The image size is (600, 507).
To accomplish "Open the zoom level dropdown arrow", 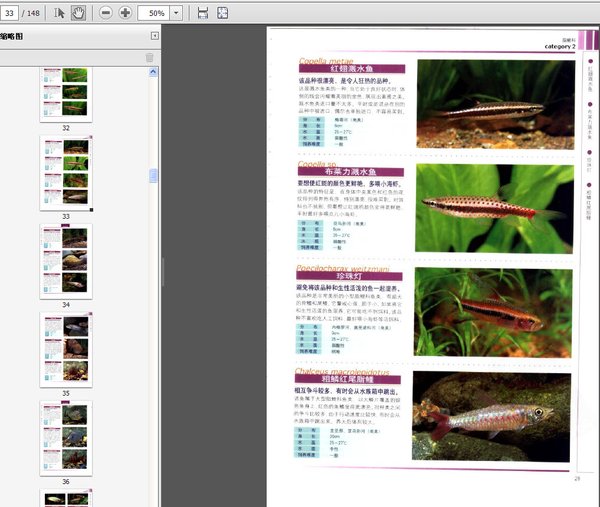I will click(176, 13).
